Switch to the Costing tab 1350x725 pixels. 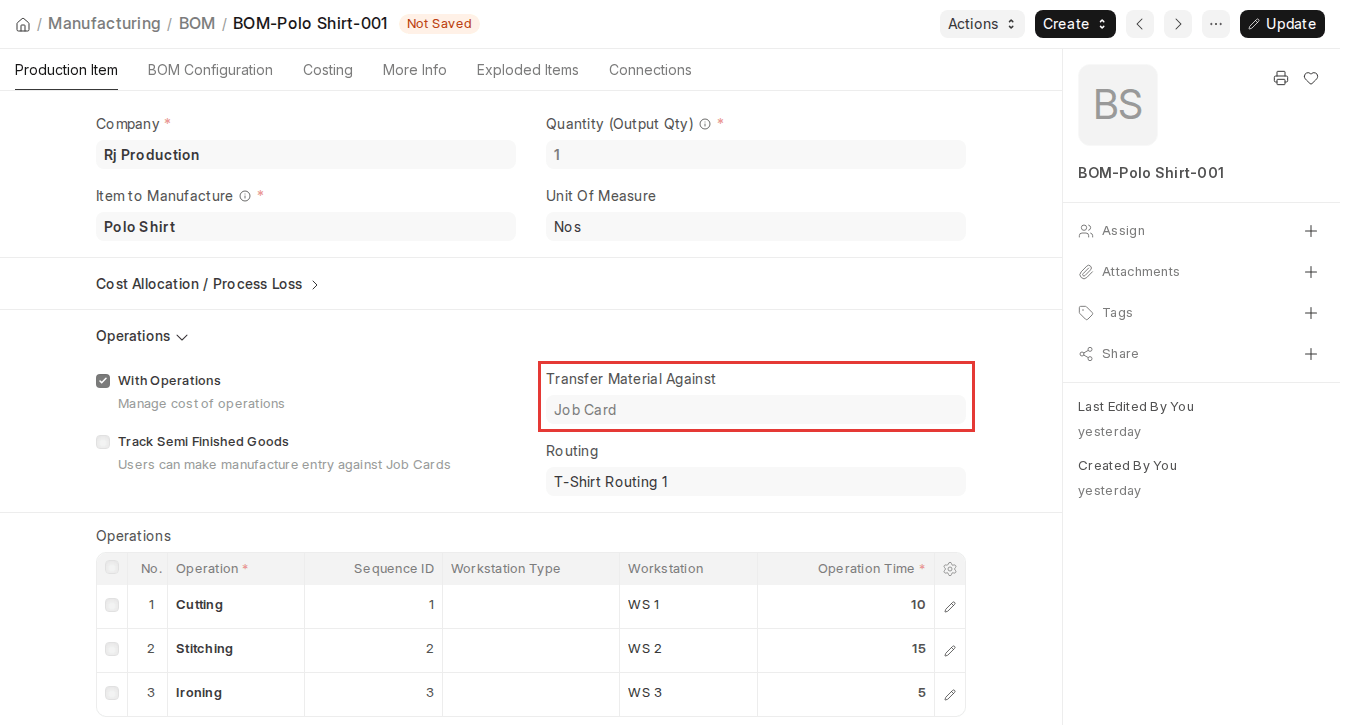coord(328,70)
